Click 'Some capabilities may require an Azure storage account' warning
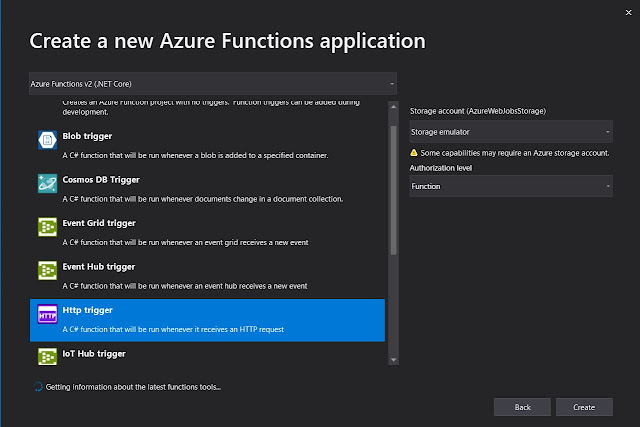 515,153
